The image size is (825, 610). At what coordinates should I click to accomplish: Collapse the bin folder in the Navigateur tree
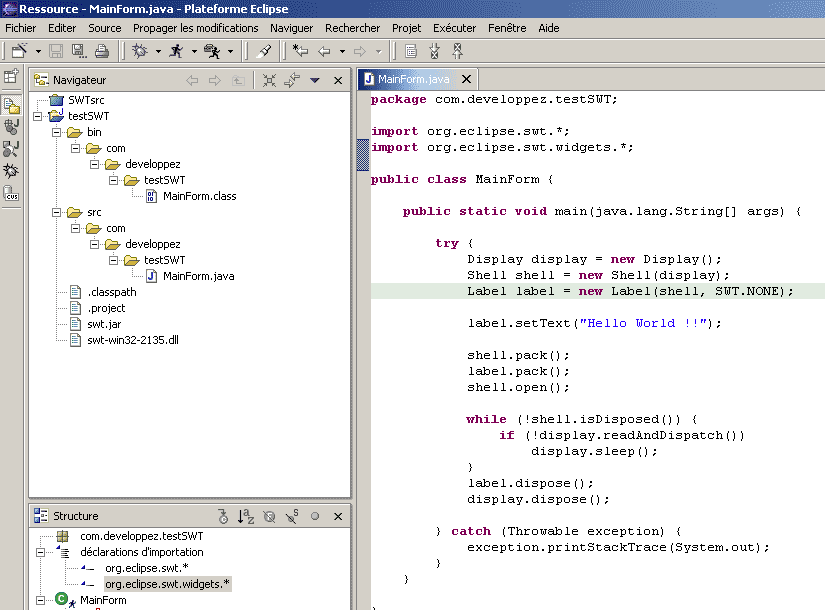click(x=54, y=132)
